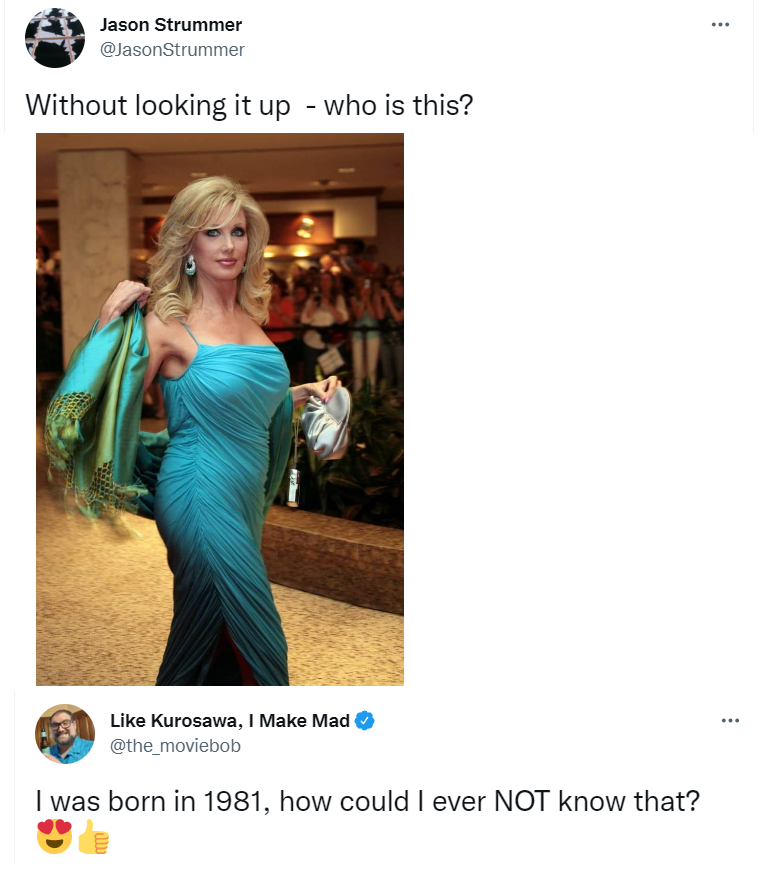This screenshot has height=869, width=763.
Task: Click the Like Kurosawa, I Make Mad name
Action: tap(230, 720)
